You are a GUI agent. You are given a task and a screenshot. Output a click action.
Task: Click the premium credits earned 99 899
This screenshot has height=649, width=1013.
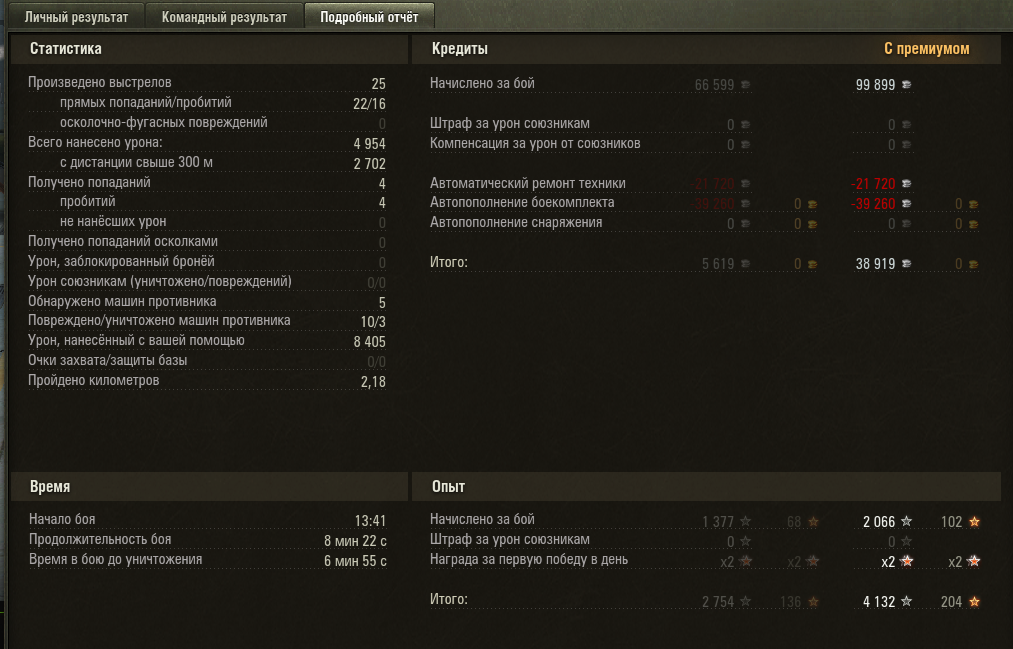pos(875,85)
